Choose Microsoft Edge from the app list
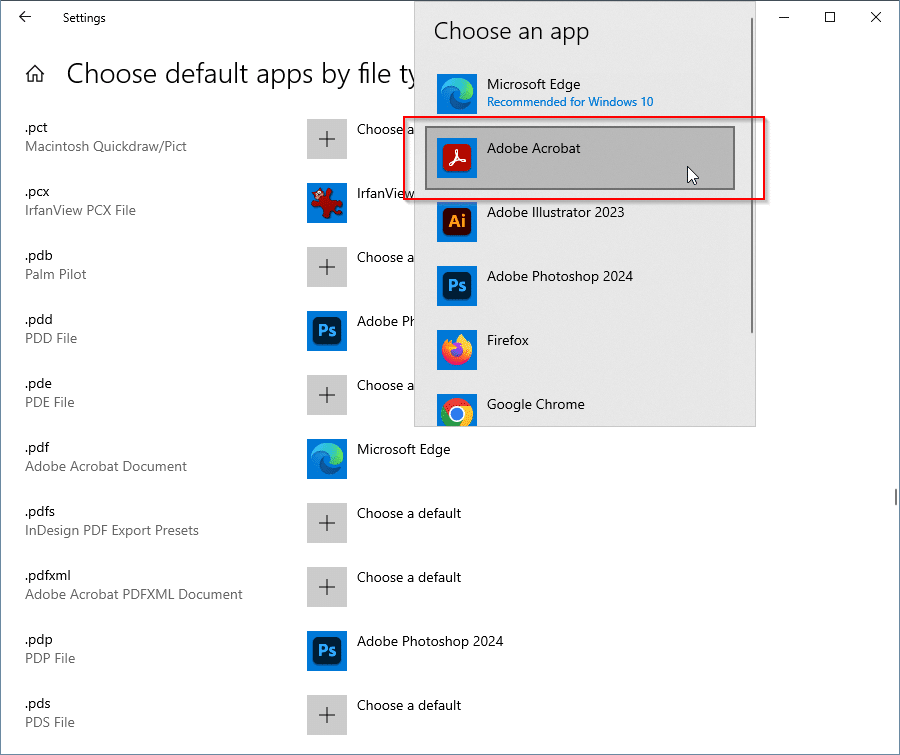The height and width of the screenshot is (755, 900). (580, 94)
